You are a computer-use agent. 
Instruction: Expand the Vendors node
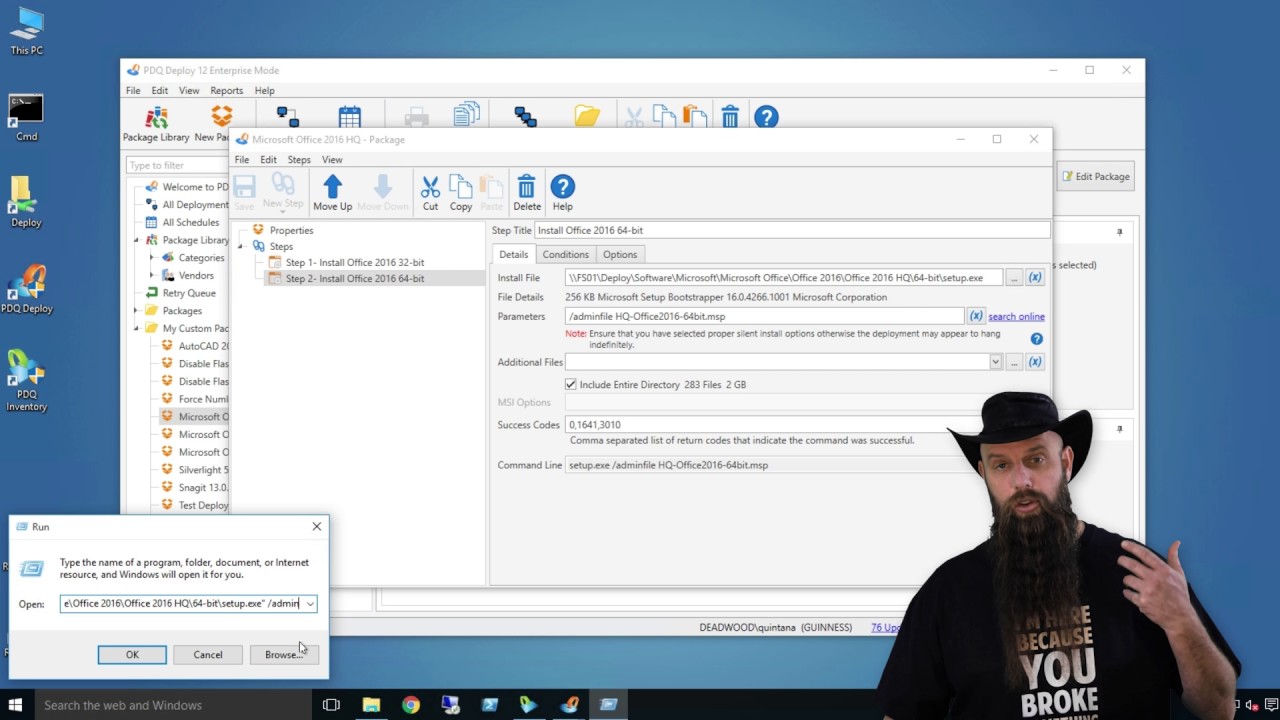[152, 276]
